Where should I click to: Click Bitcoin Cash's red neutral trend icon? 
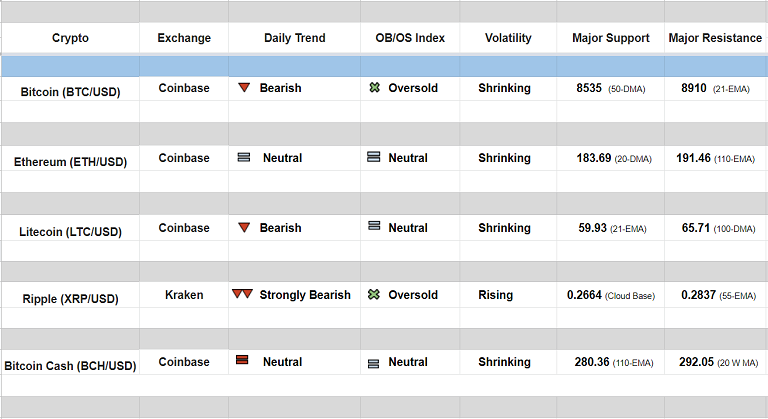point(242,361)
